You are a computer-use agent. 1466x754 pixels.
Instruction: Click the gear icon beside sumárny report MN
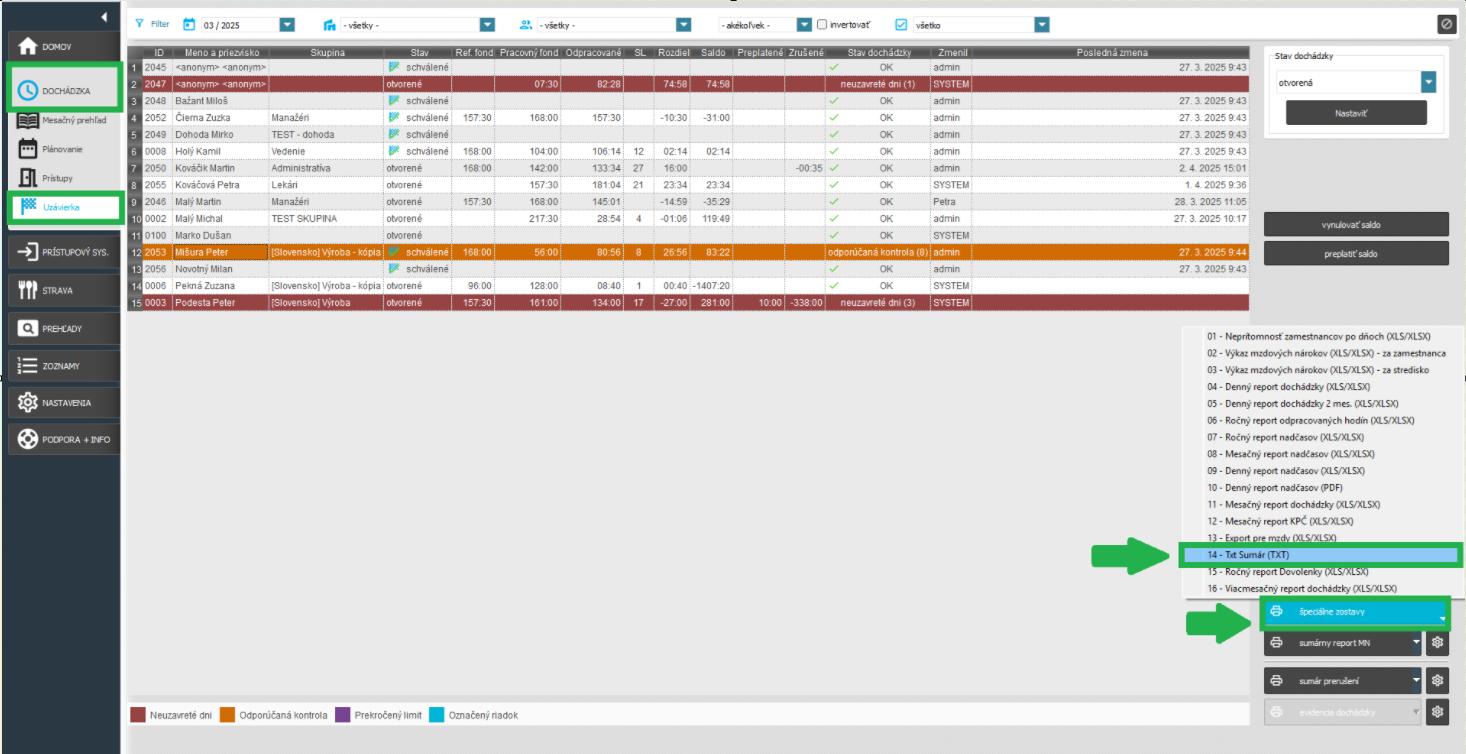(1438, 644)
